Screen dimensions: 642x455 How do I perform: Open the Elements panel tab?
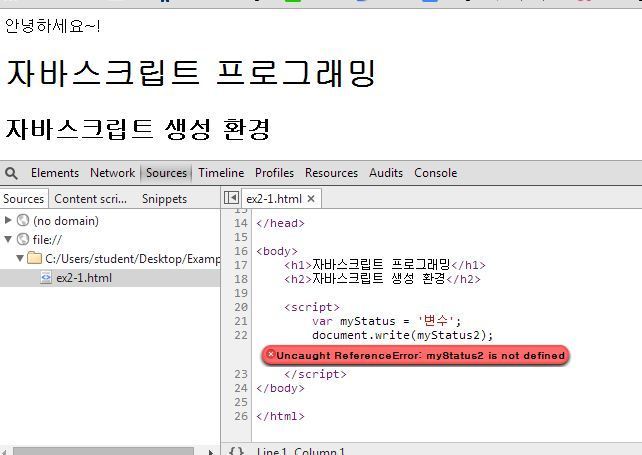(55, 173)
